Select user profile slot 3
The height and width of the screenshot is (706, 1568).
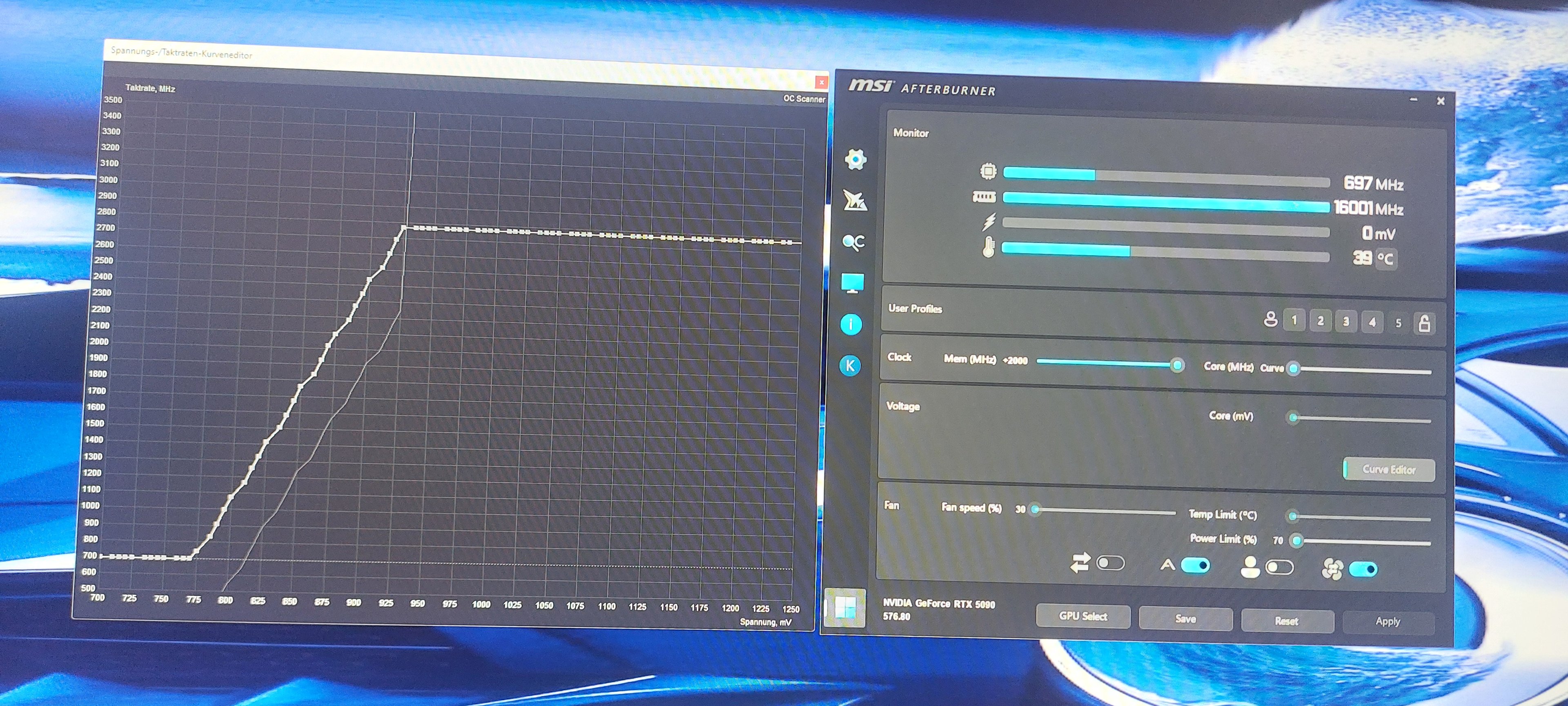click(1346, 321)
